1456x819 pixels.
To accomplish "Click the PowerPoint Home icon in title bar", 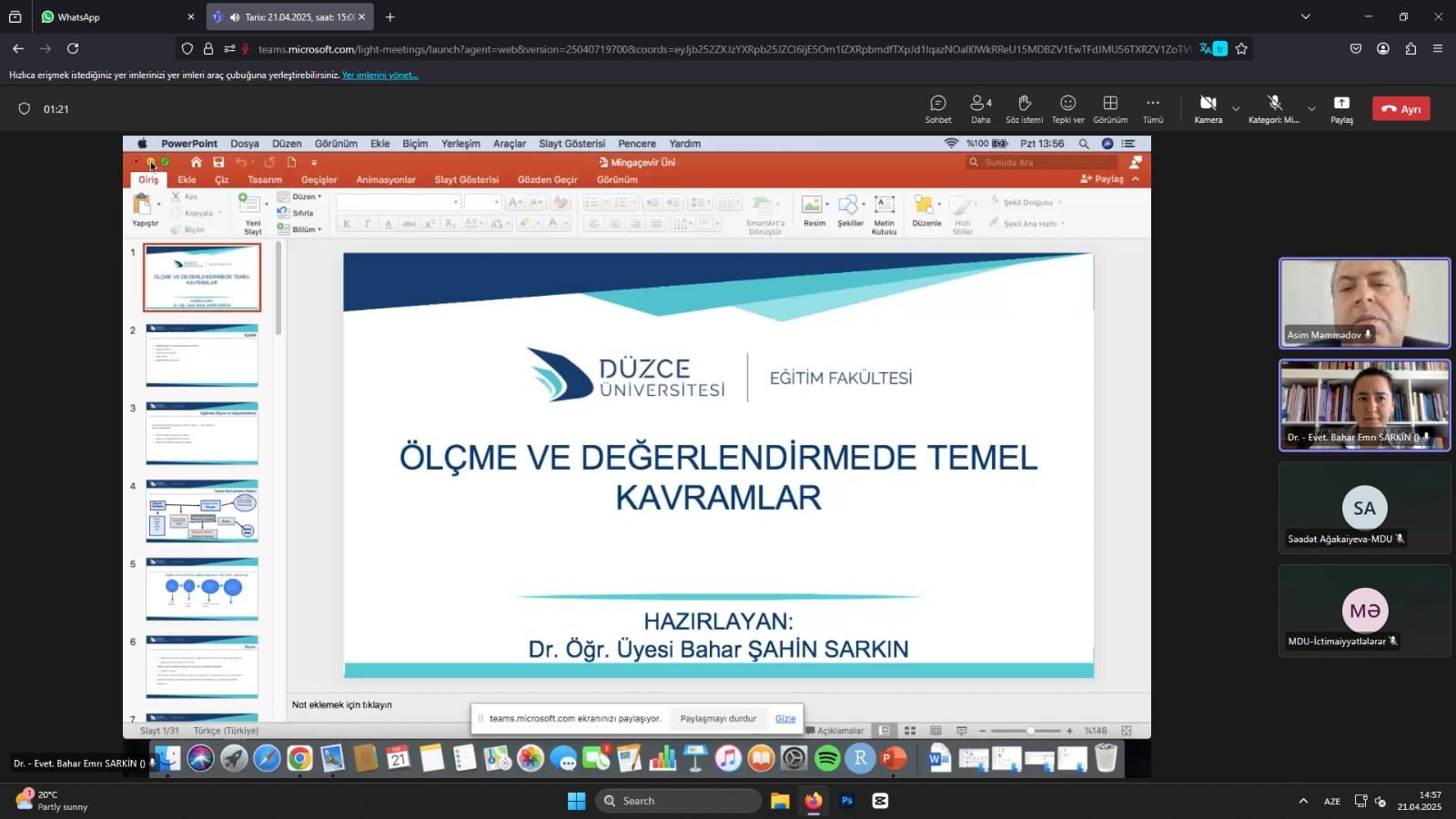I will [196, 162].
